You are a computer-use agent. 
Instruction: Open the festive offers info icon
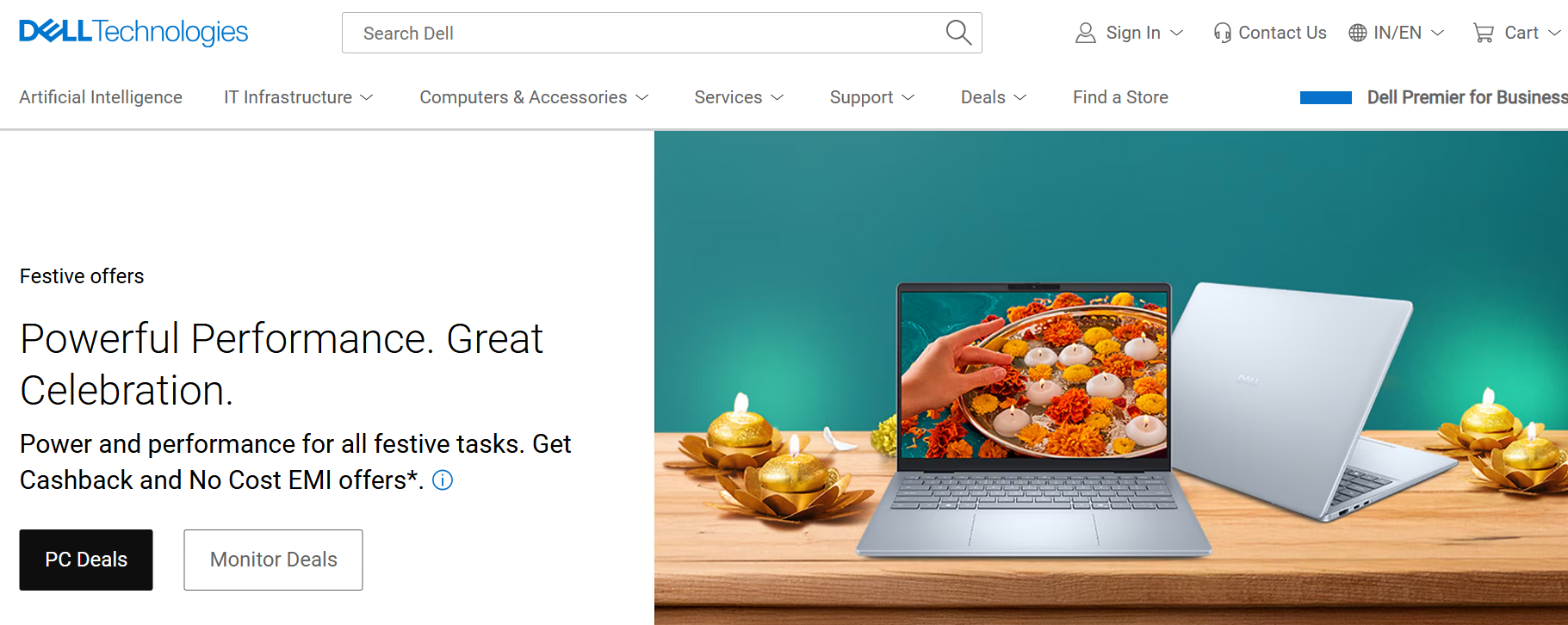point(443,480)
